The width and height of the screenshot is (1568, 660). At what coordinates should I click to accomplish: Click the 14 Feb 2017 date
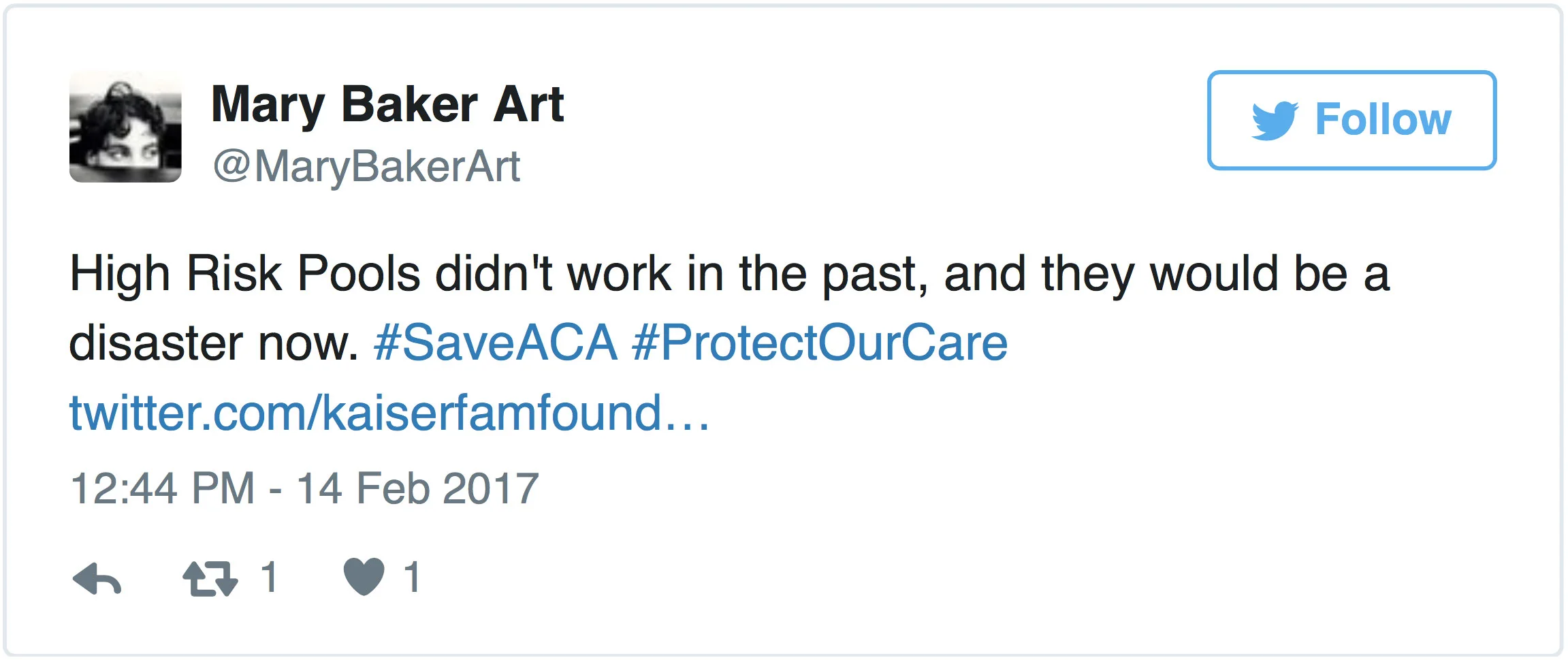417,488
